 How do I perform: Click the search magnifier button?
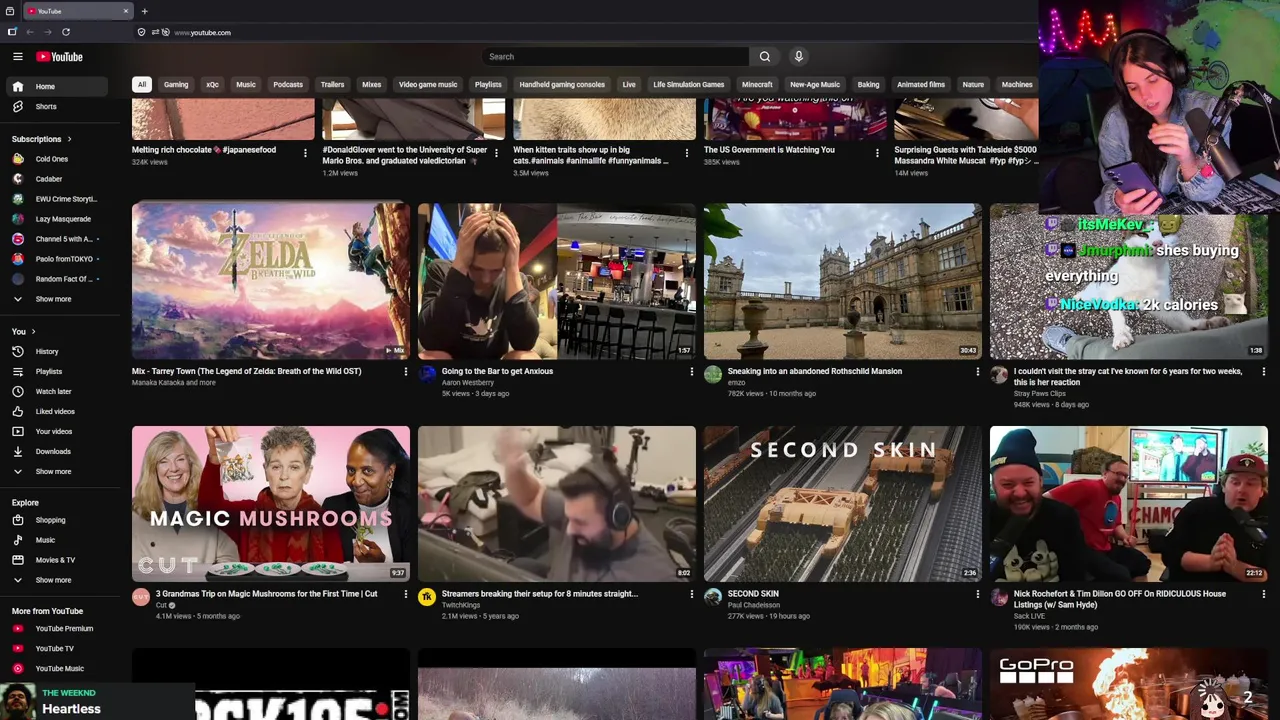tap(765, 57)
